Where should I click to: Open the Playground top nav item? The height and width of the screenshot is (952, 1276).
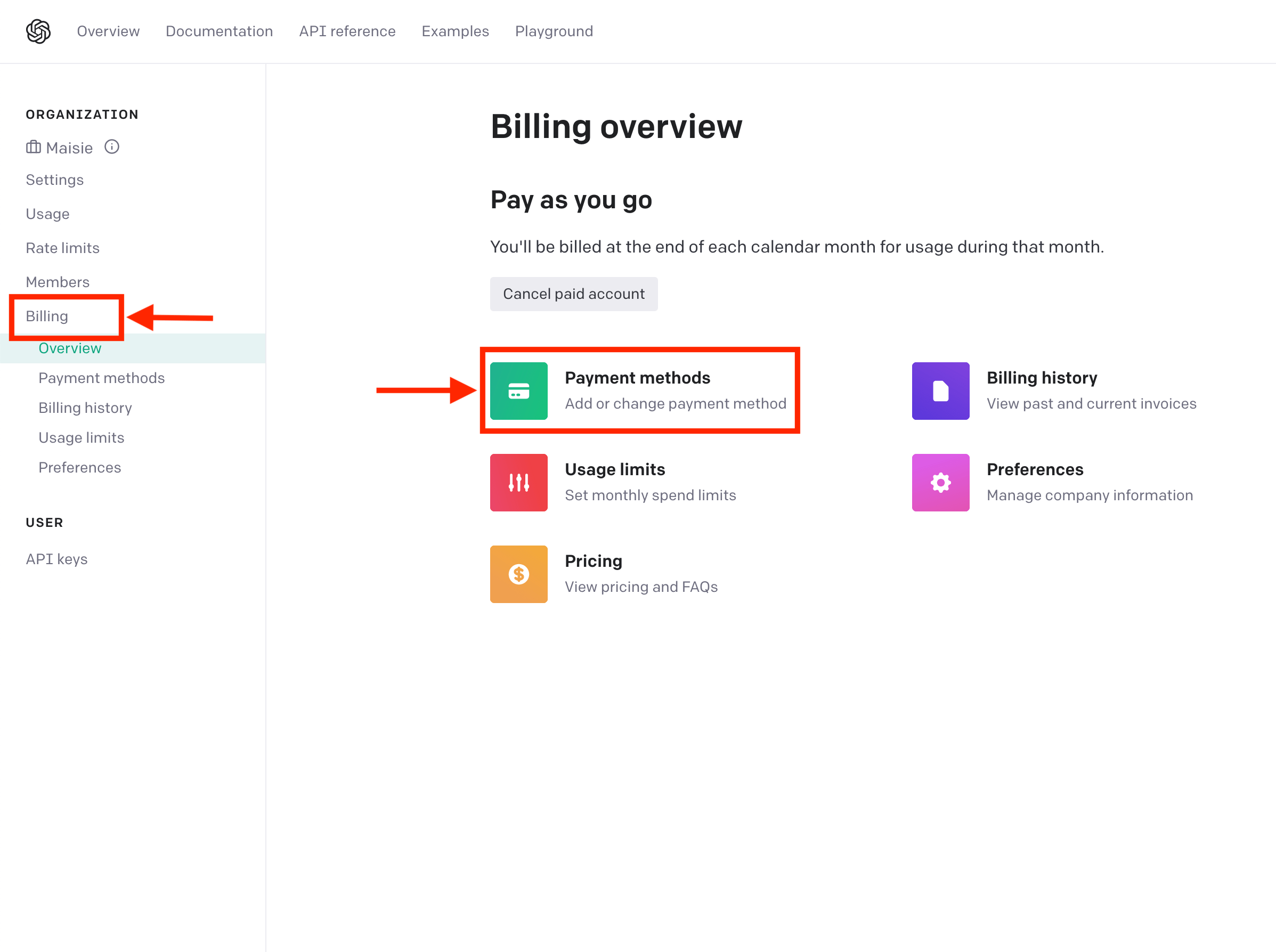554,31
